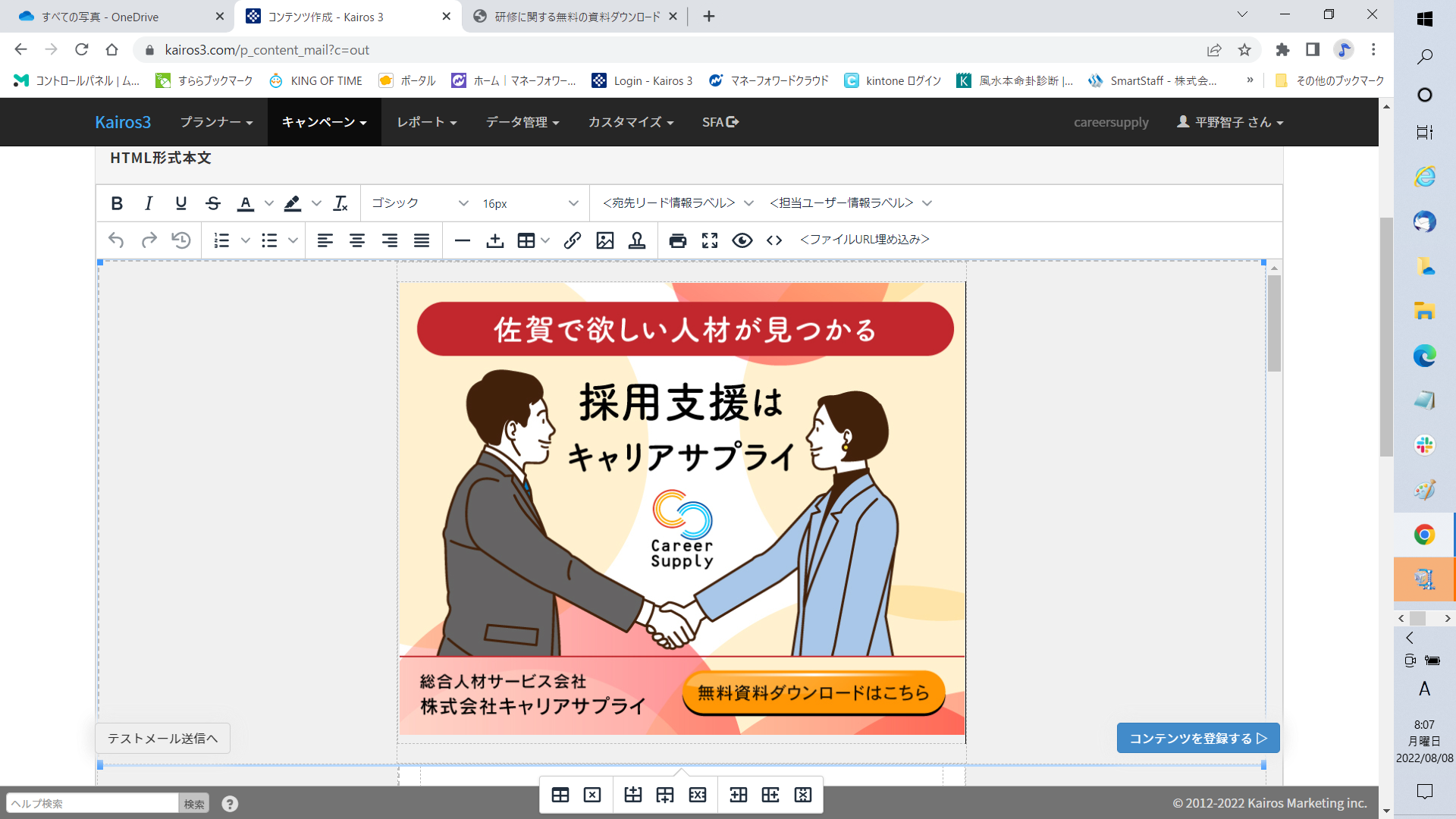Screen dimensions: 1456x819
Task: Click the upload file icon
Action: pyautogui.click(x=495, y=240)
